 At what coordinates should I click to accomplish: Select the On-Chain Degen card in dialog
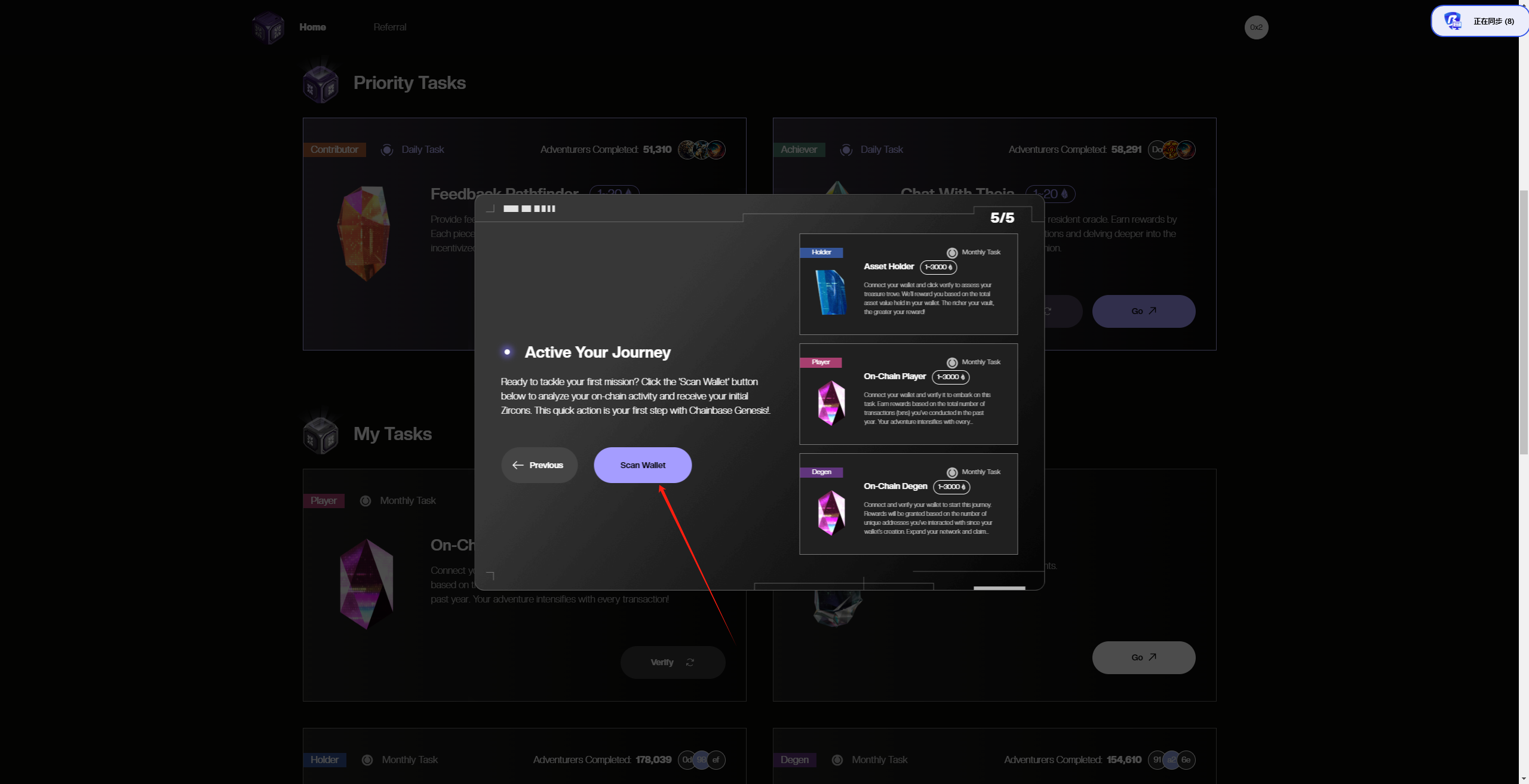point(908,504)
